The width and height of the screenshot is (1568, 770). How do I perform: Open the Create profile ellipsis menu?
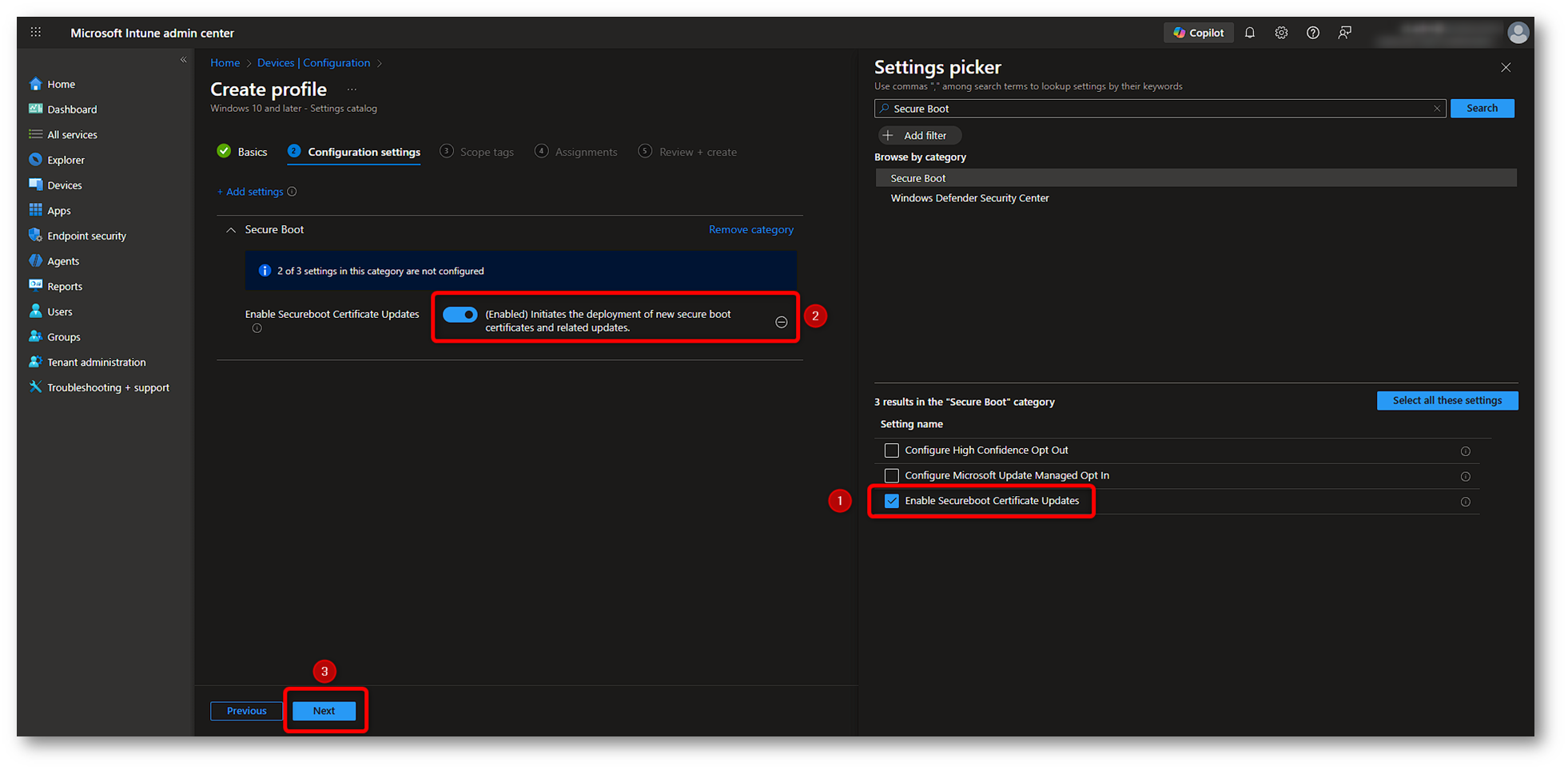pyautogui.click(x=352, y=89)
